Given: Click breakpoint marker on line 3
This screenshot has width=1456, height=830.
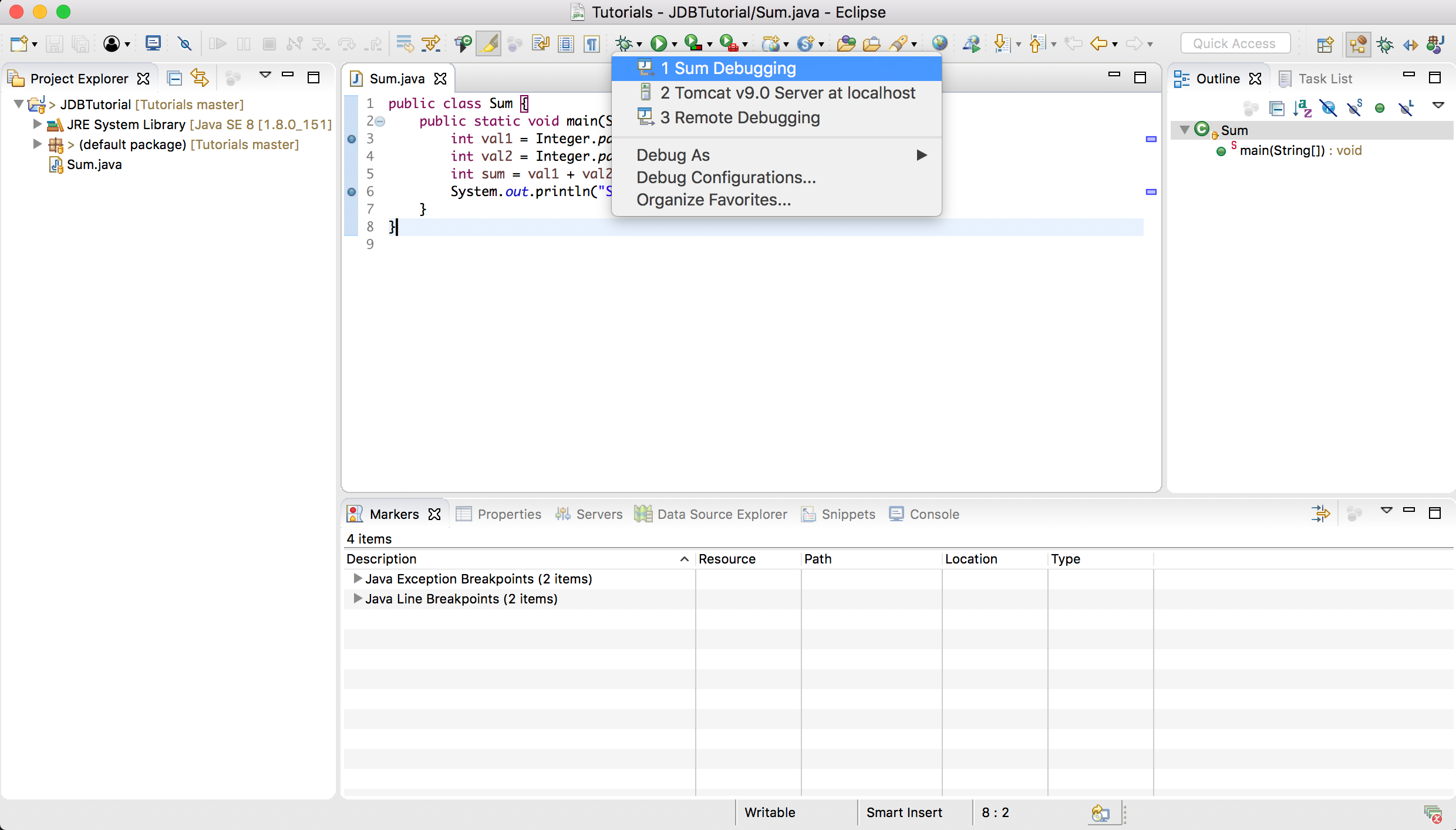Looking at the screenshot, I should (x=352, y=139).
